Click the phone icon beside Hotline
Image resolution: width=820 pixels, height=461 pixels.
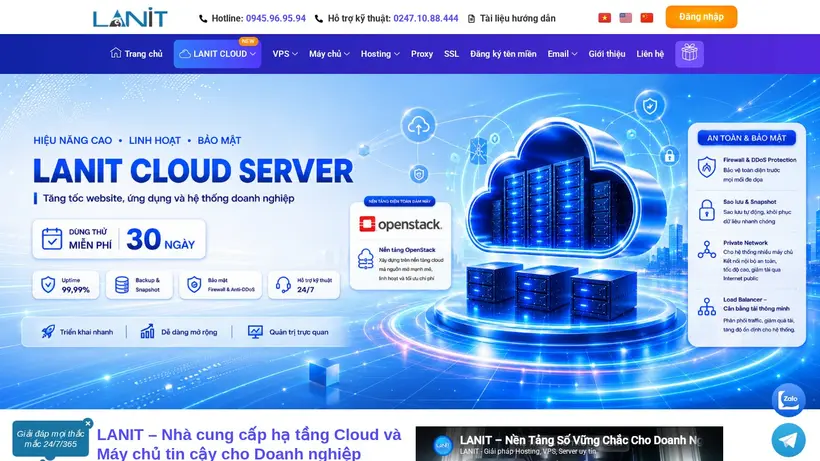203,19
